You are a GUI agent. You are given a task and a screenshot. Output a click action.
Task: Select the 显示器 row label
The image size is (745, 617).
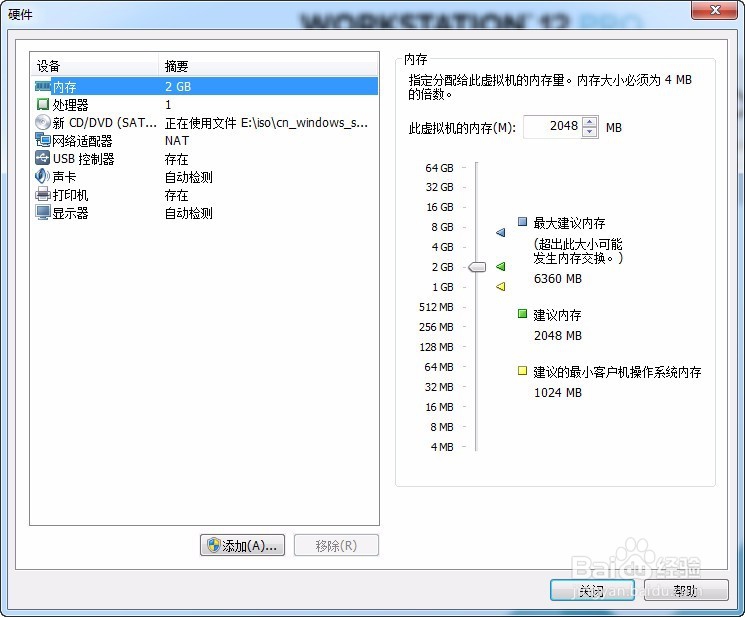click(x=70, y=213)
